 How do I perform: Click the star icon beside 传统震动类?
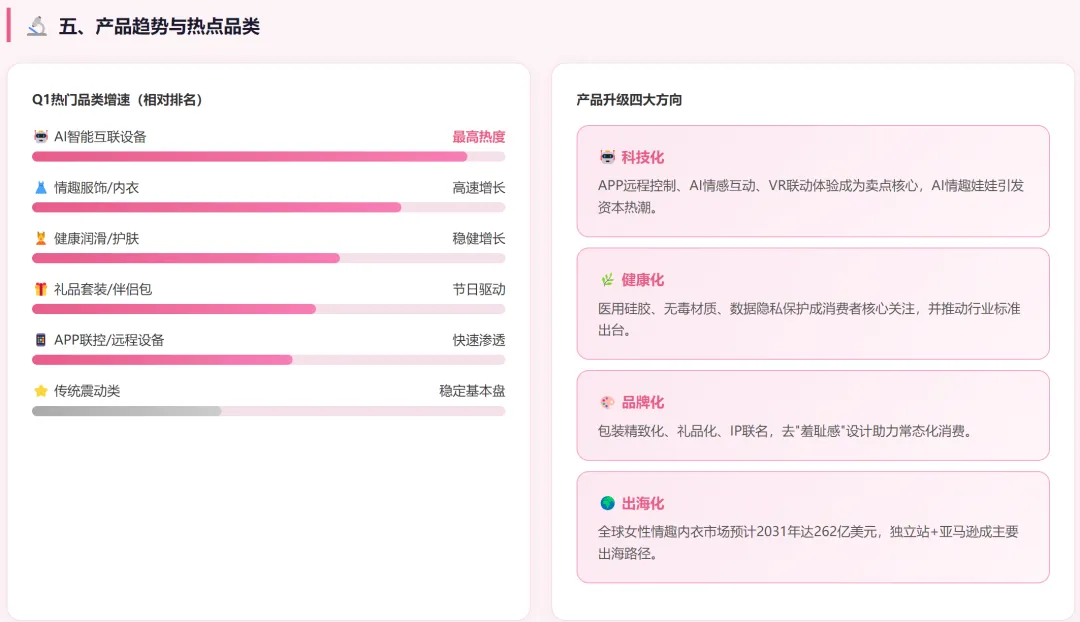pos(41,391)
